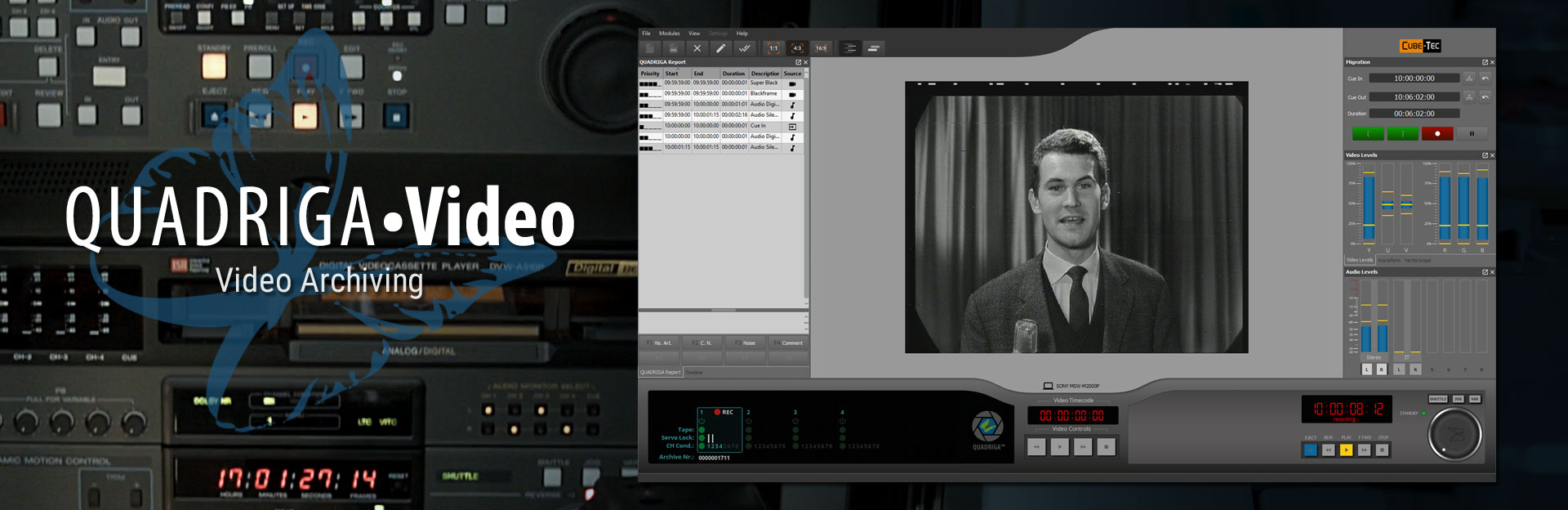
Task: Switch to the Timeline tab
Action: (693, 373)
